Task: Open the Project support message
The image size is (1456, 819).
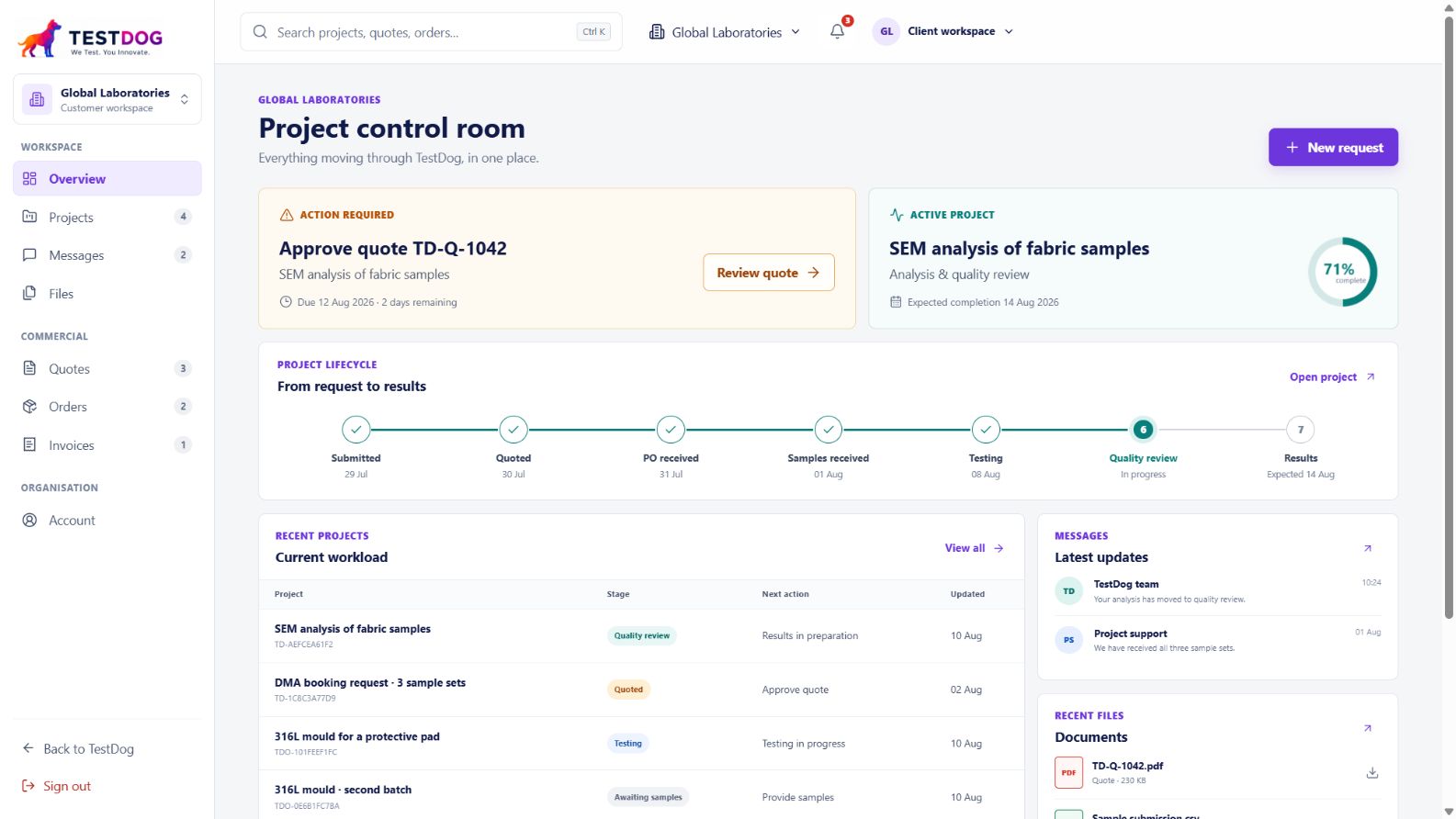Action: click(1217, 640)
